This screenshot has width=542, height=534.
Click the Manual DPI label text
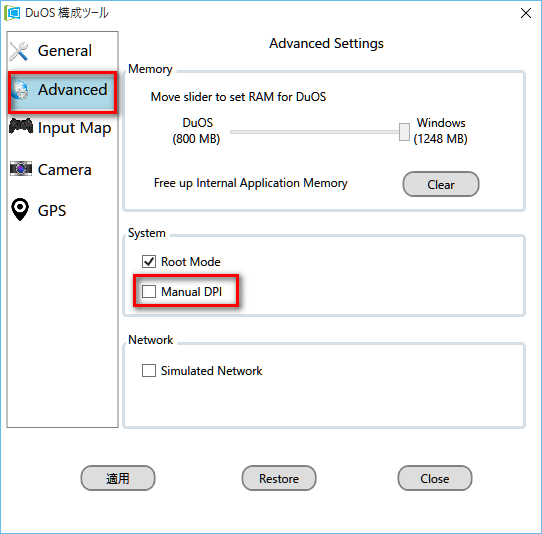click(191, 292)
